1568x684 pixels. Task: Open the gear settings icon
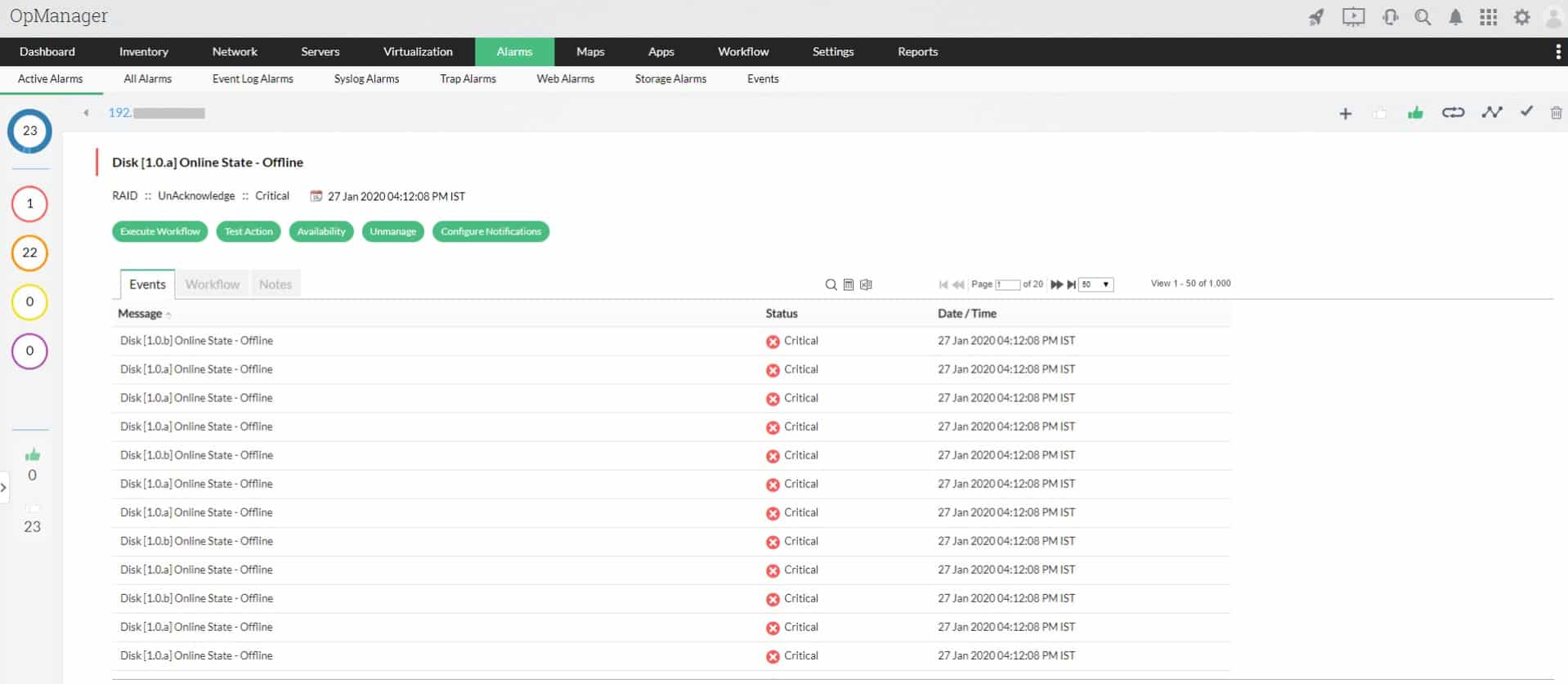click(1521, 17)
